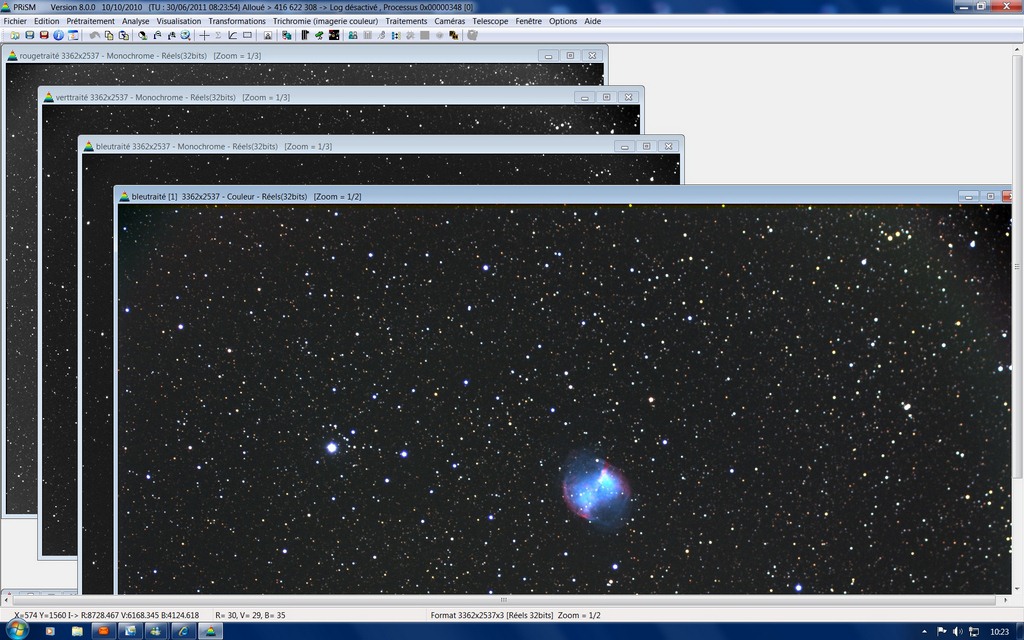Open the Windows Start menu
This screenshot has height=640, width=1024.
[17, 631]
